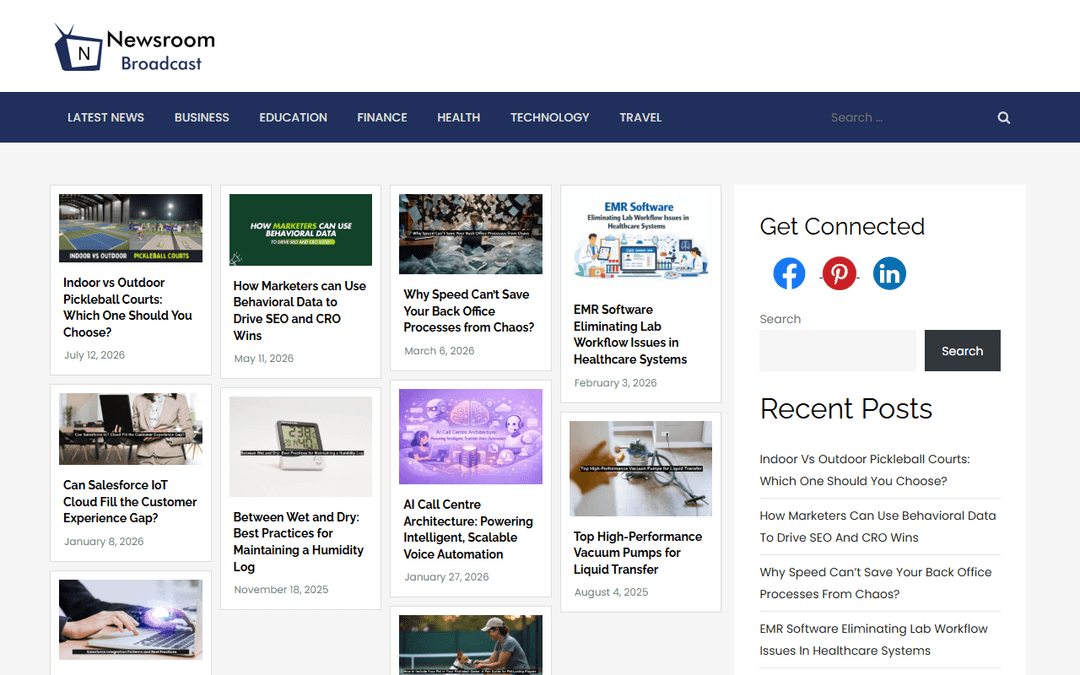The width and height of the screenshot is (1080, 675).
Task: Open article title Indoor vs Outdoor Pickleball Courts
Action: 128,307
